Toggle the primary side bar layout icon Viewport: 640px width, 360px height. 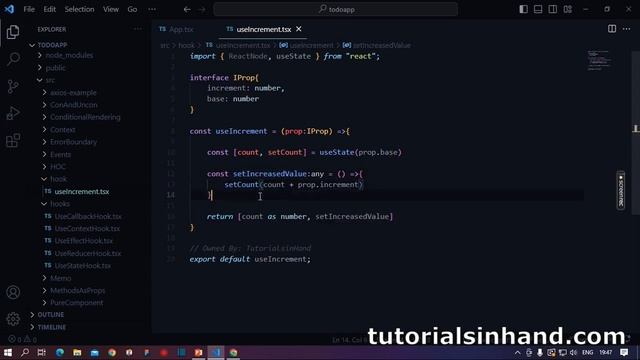523,9
